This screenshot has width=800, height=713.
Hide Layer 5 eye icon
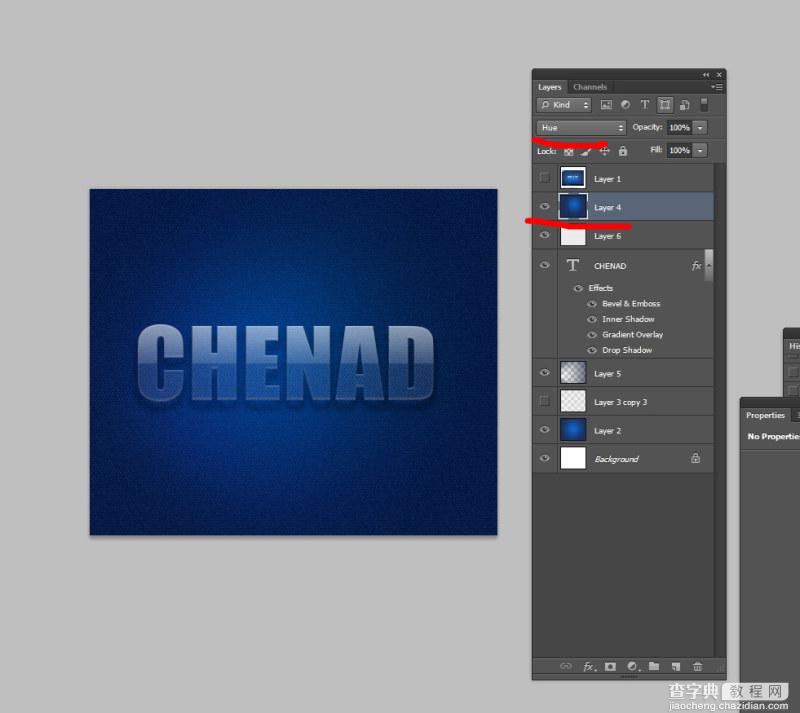pyautogui.click(x=544, y=373)
